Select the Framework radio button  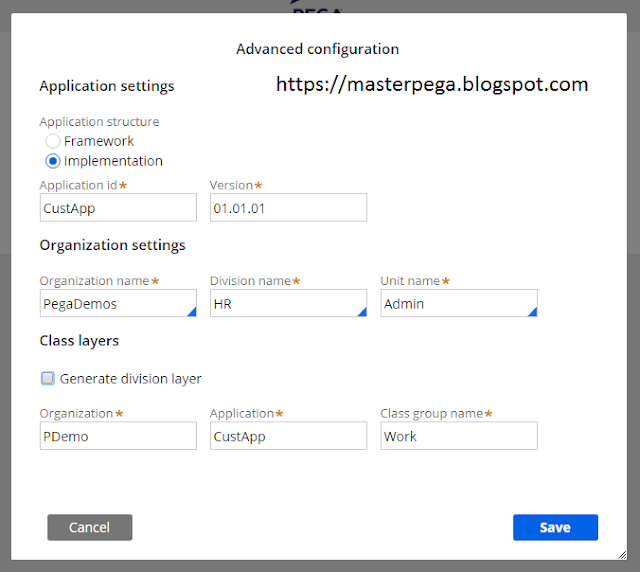pyautogui.click(x=53, y=141)
